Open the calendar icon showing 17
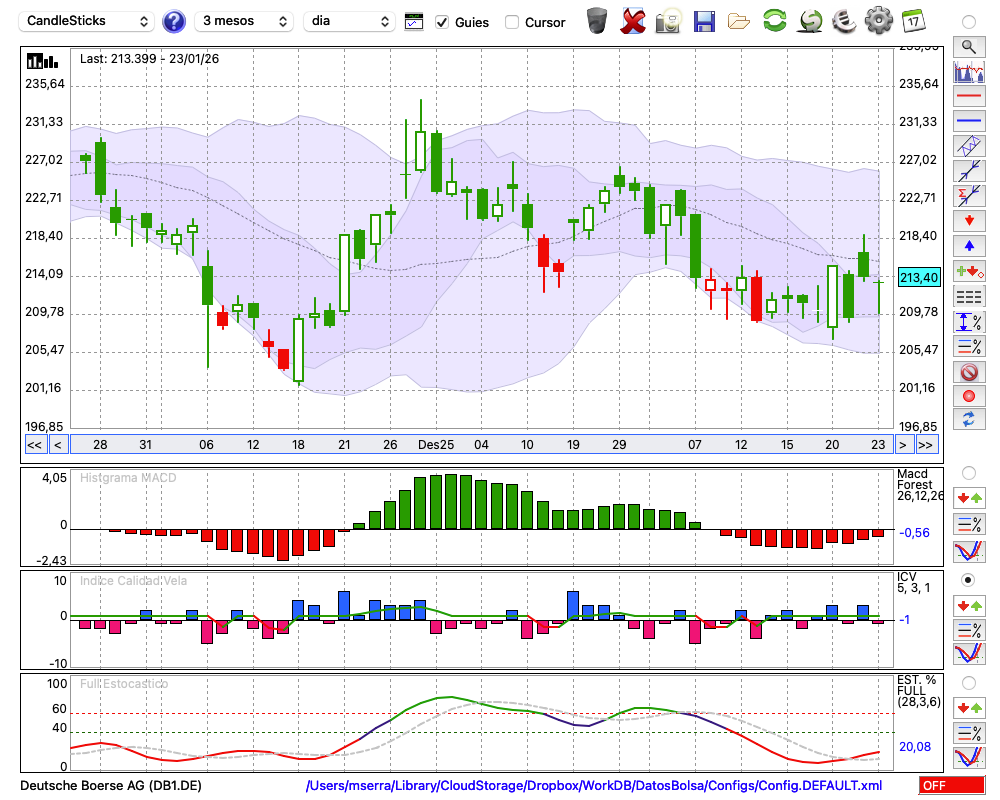Screen dimensions: 1000x800 tap(913, 21)
